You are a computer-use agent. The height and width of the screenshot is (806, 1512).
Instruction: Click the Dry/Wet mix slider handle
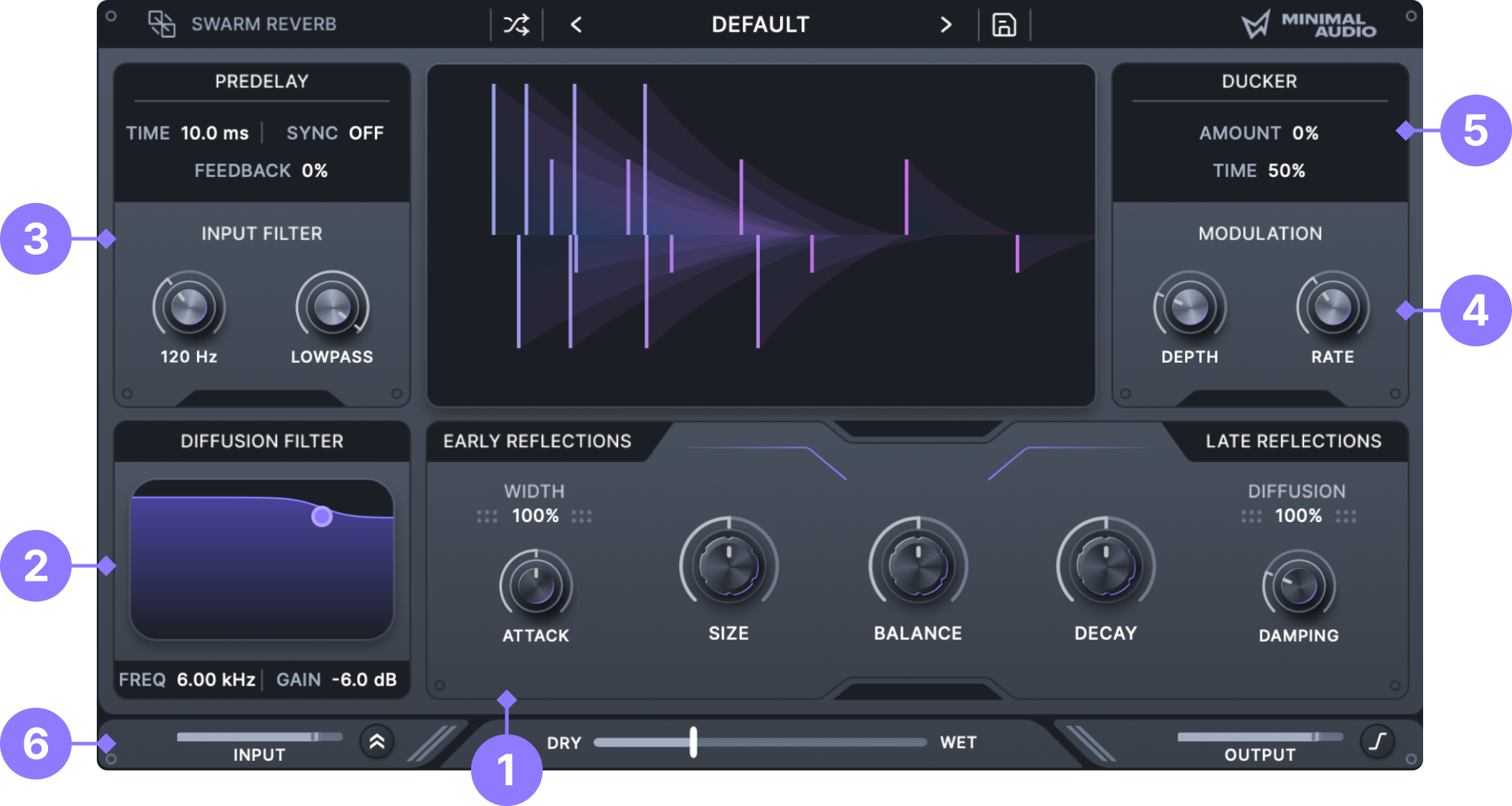pos(693,742)
